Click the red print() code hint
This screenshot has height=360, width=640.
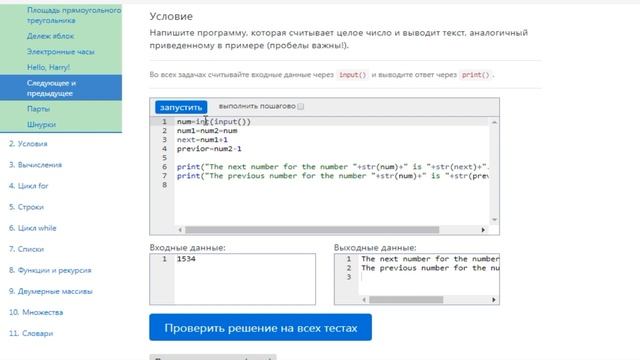coord(475,75)
